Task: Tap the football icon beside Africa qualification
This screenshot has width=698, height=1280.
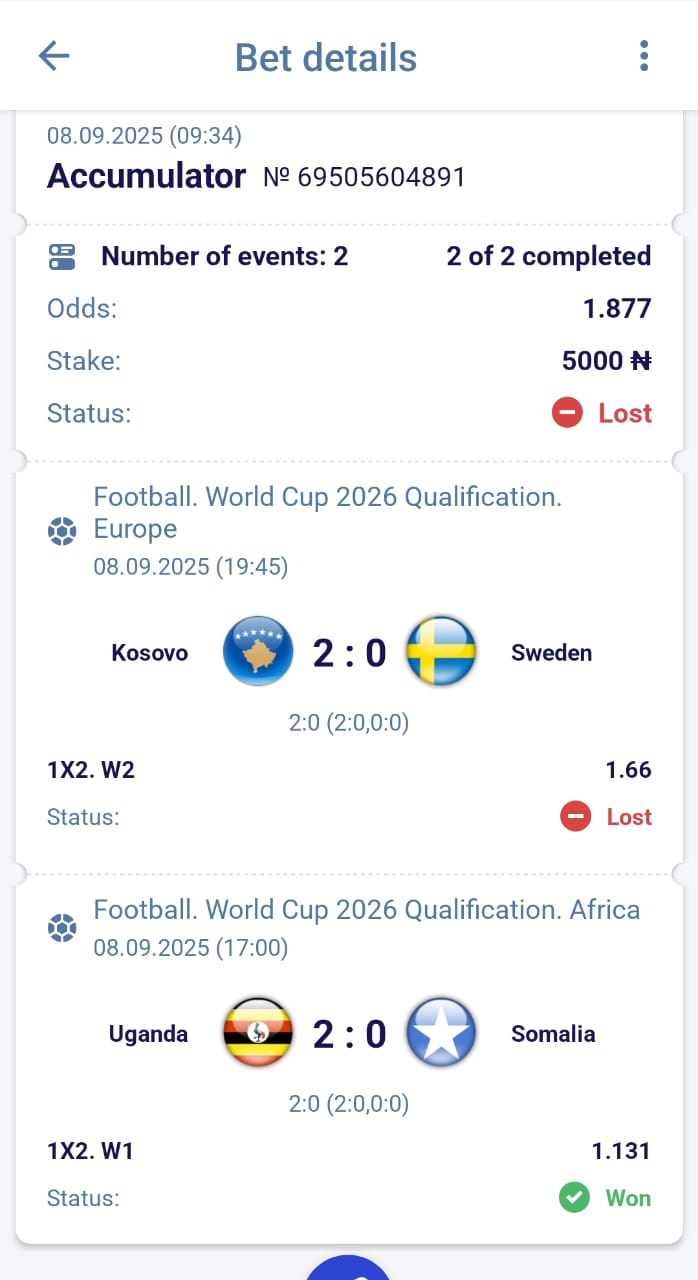Action: click(x=62, y=929)
